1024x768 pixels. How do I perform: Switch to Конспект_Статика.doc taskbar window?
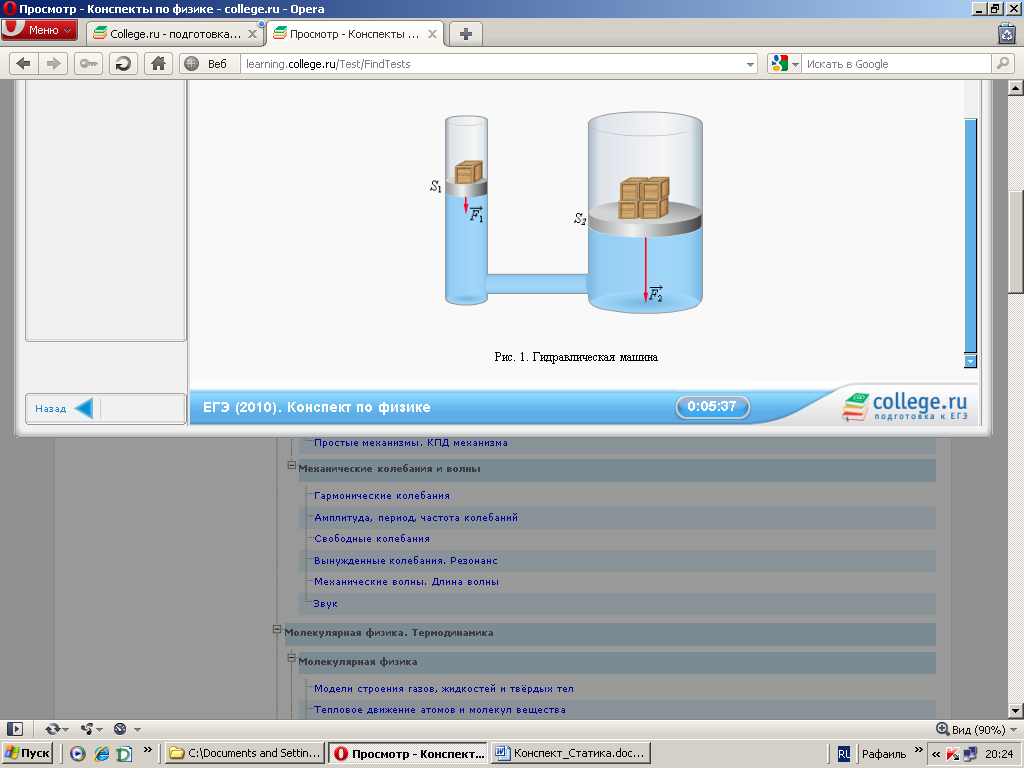pyautogui.click(x=571, y=753)
